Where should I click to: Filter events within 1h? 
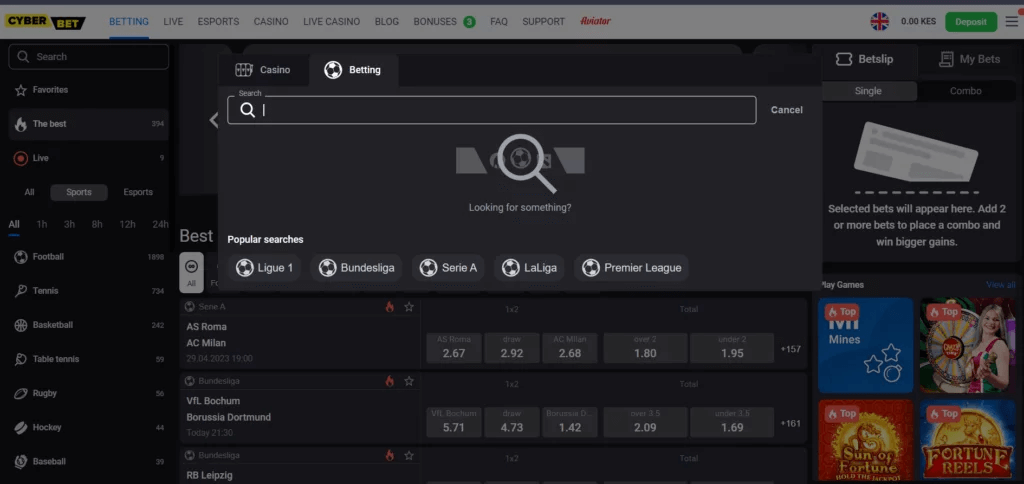[x=42, y=224]
